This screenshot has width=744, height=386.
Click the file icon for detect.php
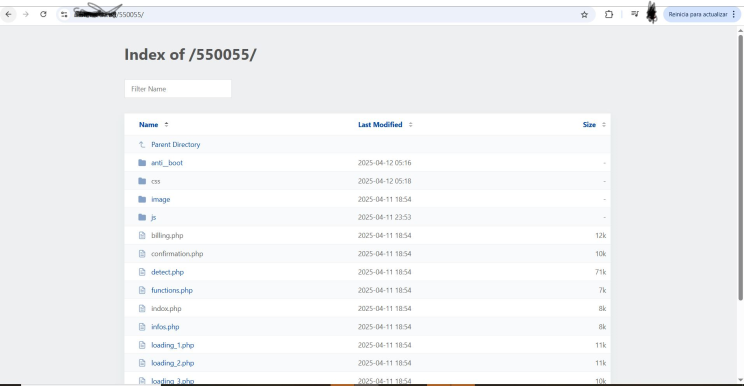142,272
